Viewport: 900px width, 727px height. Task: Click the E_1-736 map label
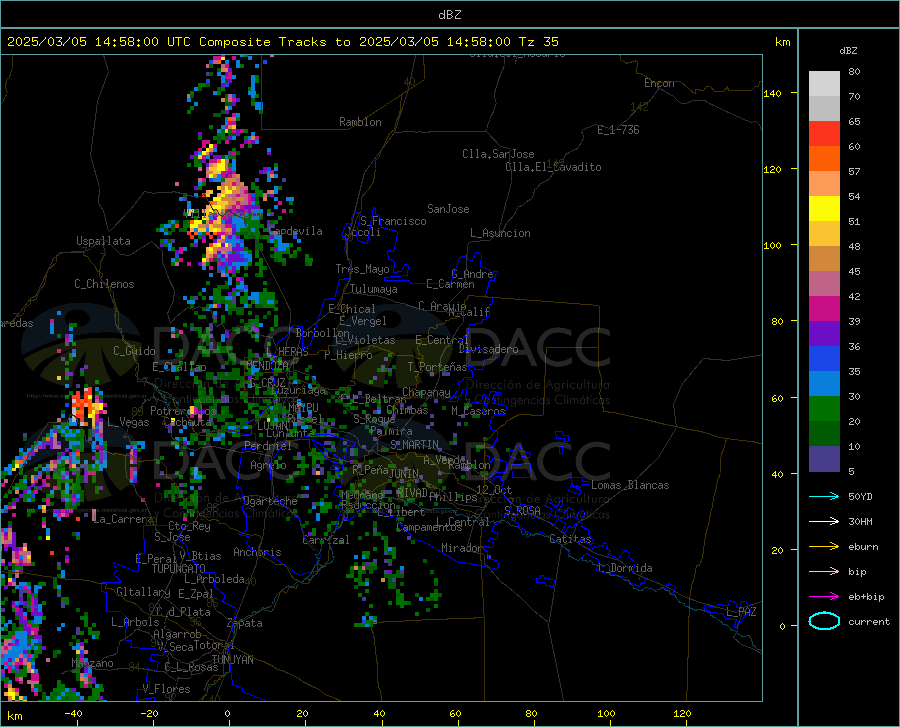[618, 130]
